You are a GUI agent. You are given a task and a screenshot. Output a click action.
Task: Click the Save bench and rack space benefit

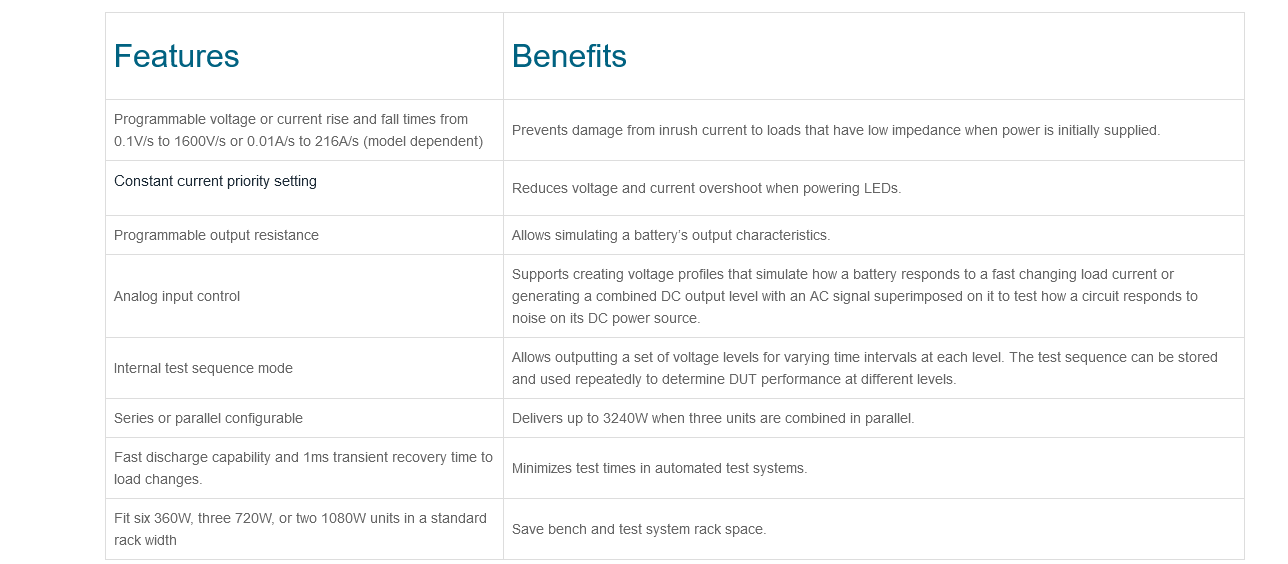tap(639, 529)
